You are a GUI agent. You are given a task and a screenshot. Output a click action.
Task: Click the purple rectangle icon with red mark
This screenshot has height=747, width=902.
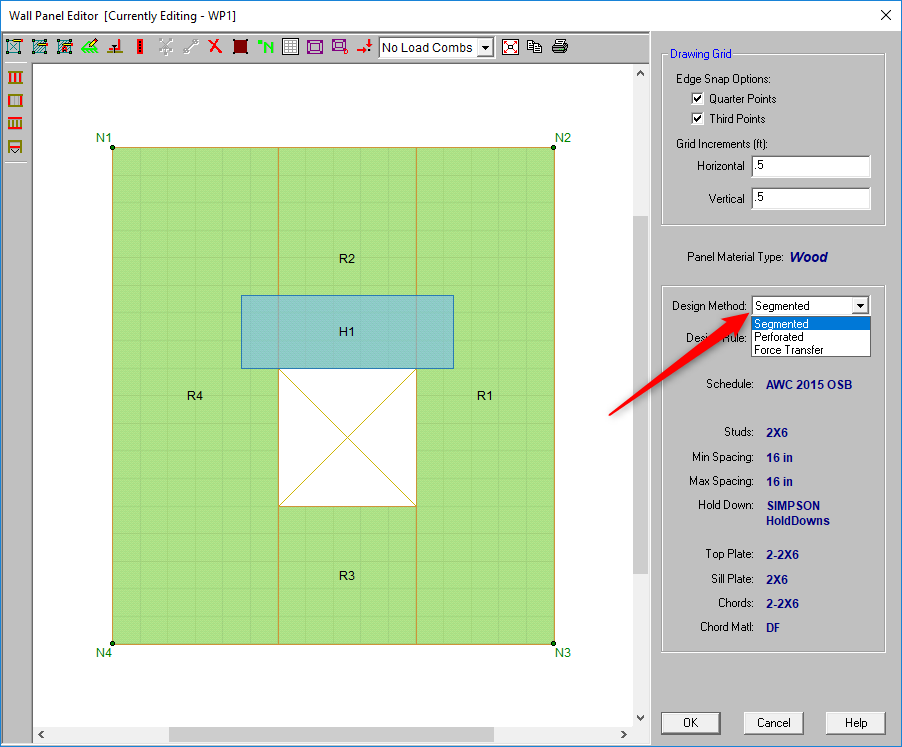click(340, 47)
